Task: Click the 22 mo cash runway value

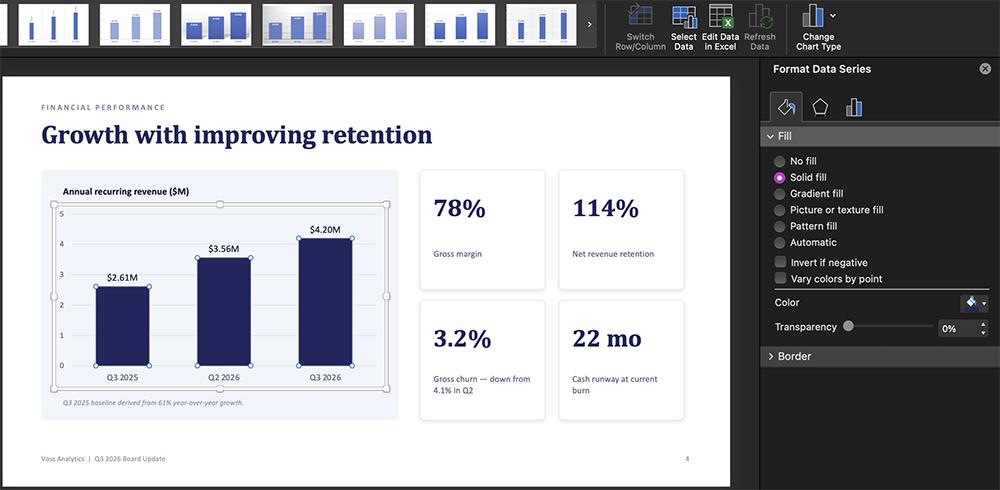Action: (x=607, y=339)
